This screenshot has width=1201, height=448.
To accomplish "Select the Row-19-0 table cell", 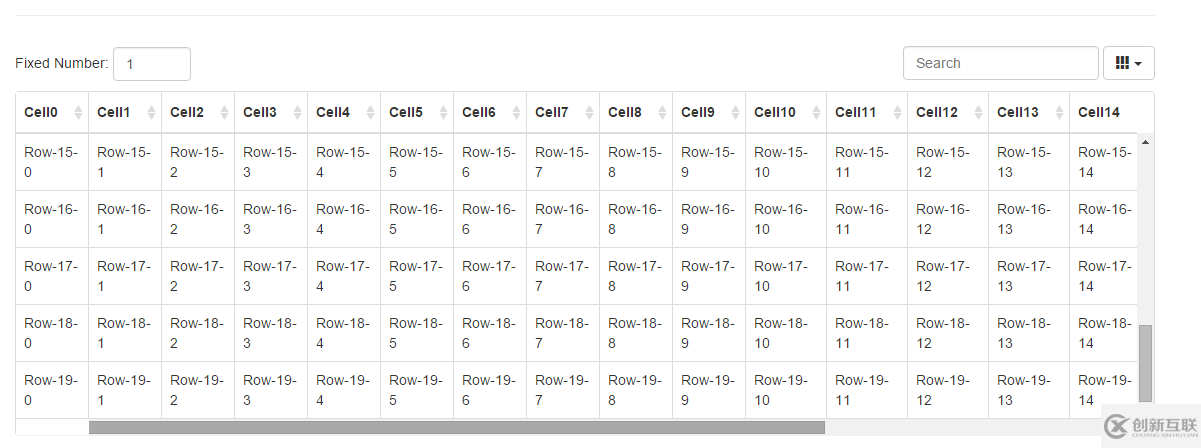I will pyautogui.click(x=52, y=390).
